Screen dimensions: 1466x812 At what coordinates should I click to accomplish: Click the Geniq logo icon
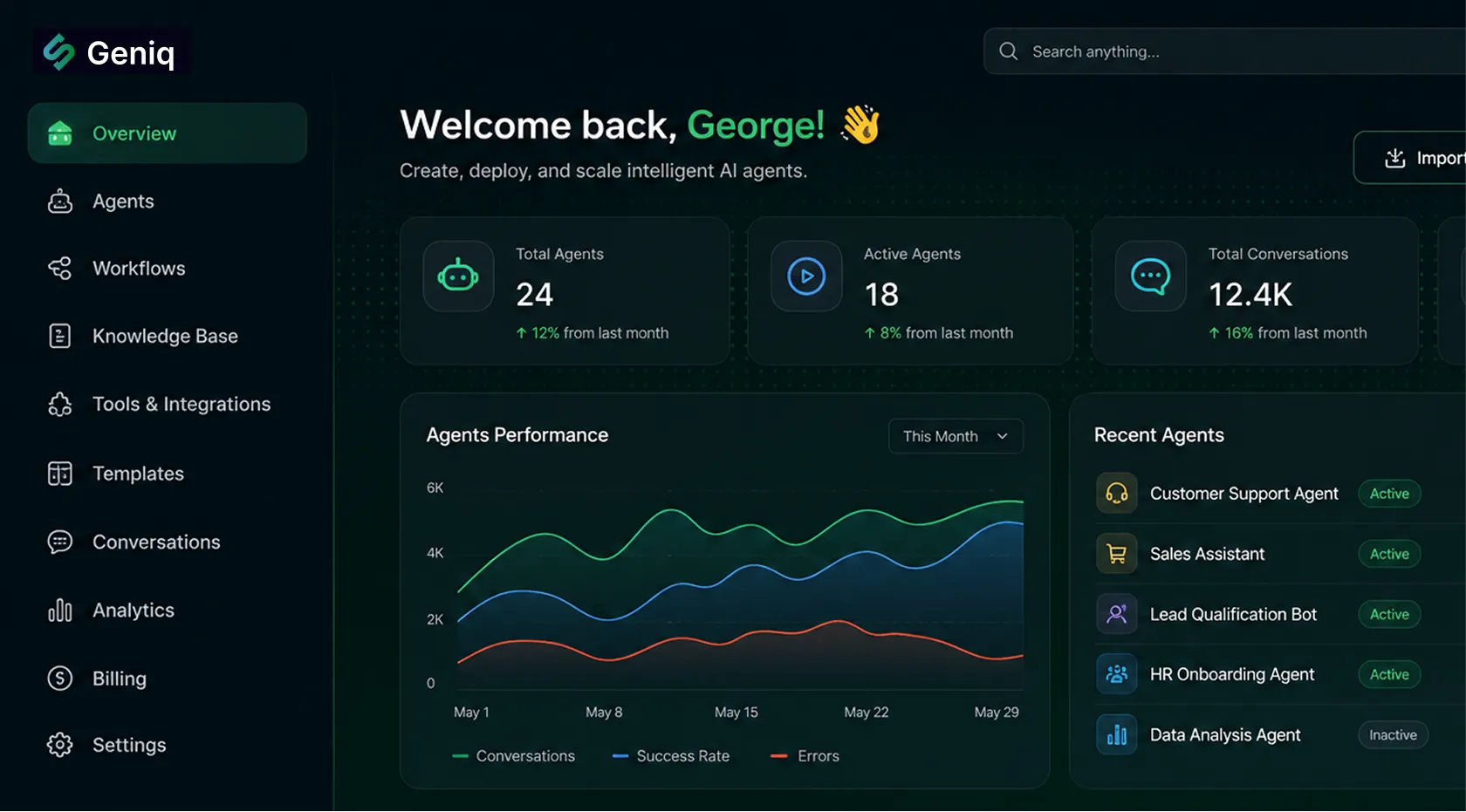pos(58,52)
